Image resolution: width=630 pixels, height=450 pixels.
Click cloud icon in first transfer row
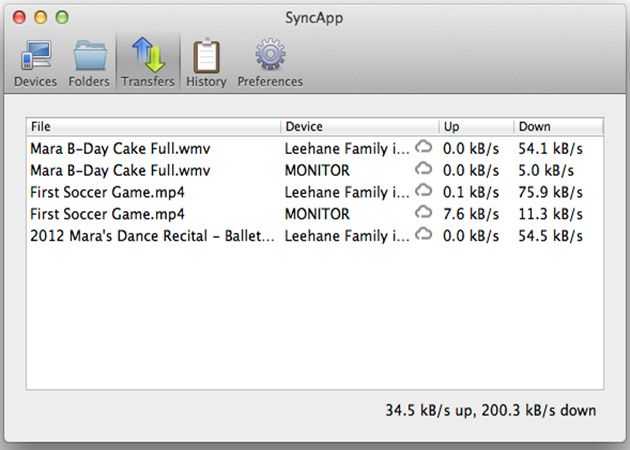424,148
